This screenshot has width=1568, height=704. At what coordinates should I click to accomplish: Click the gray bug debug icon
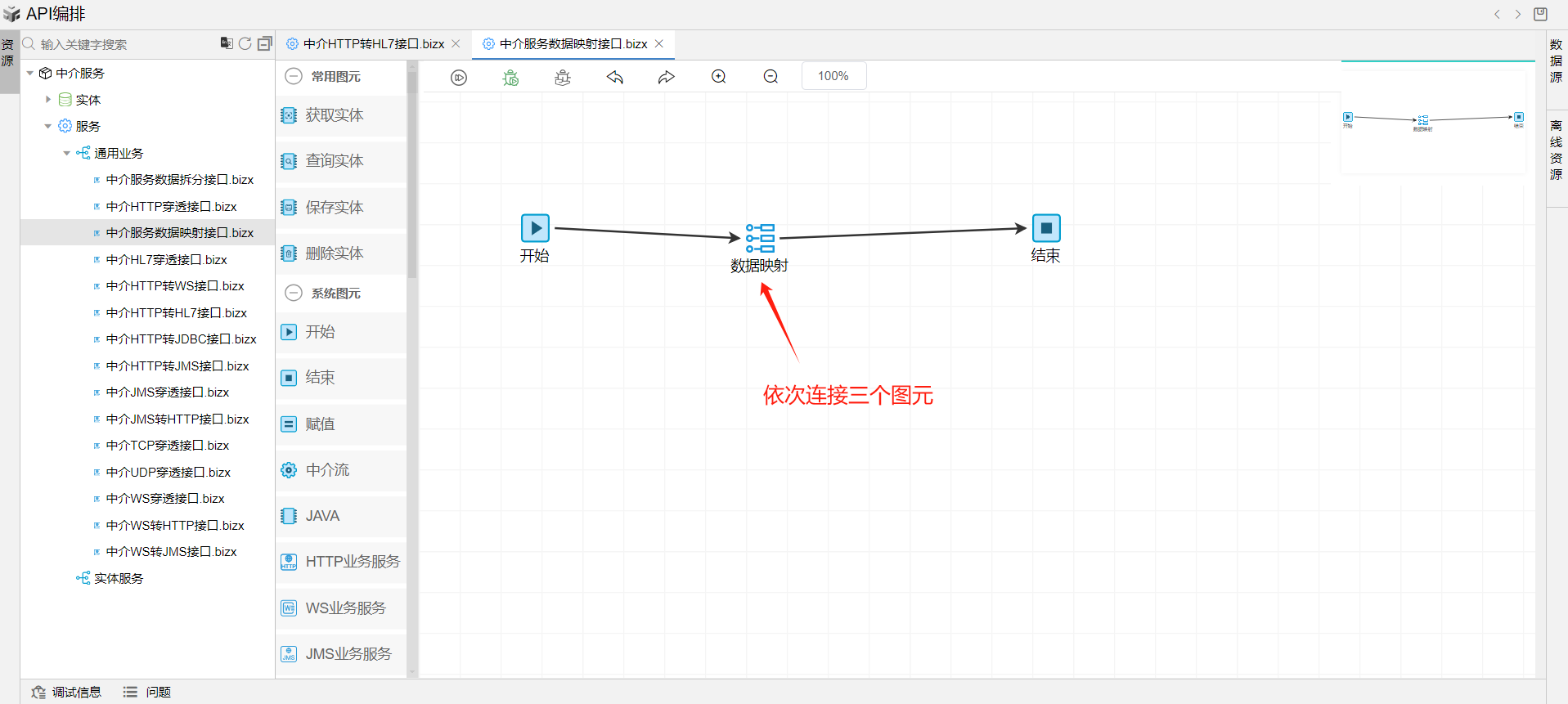pyautogui.click(x=563, y=77)
